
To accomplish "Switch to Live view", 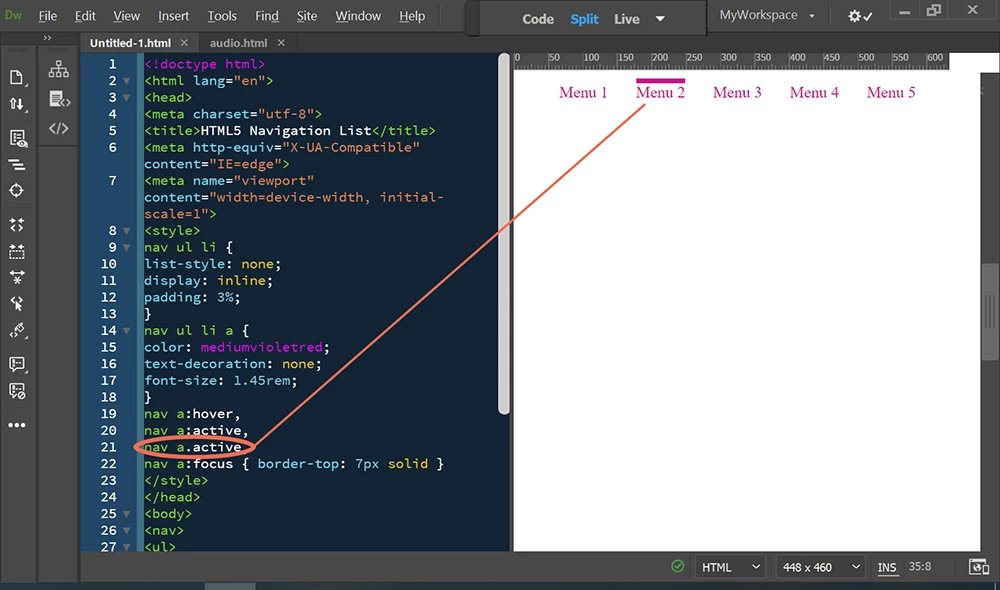I will click(x=626, y=19).
